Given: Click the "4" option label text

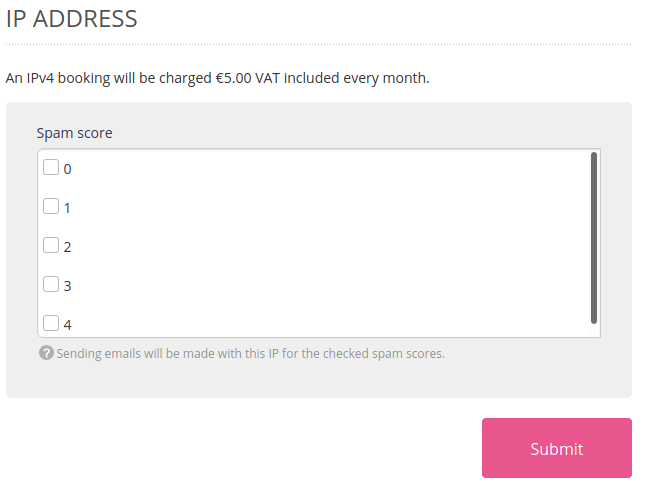Looking at the screenshot, I should click(x=68, y=325).
